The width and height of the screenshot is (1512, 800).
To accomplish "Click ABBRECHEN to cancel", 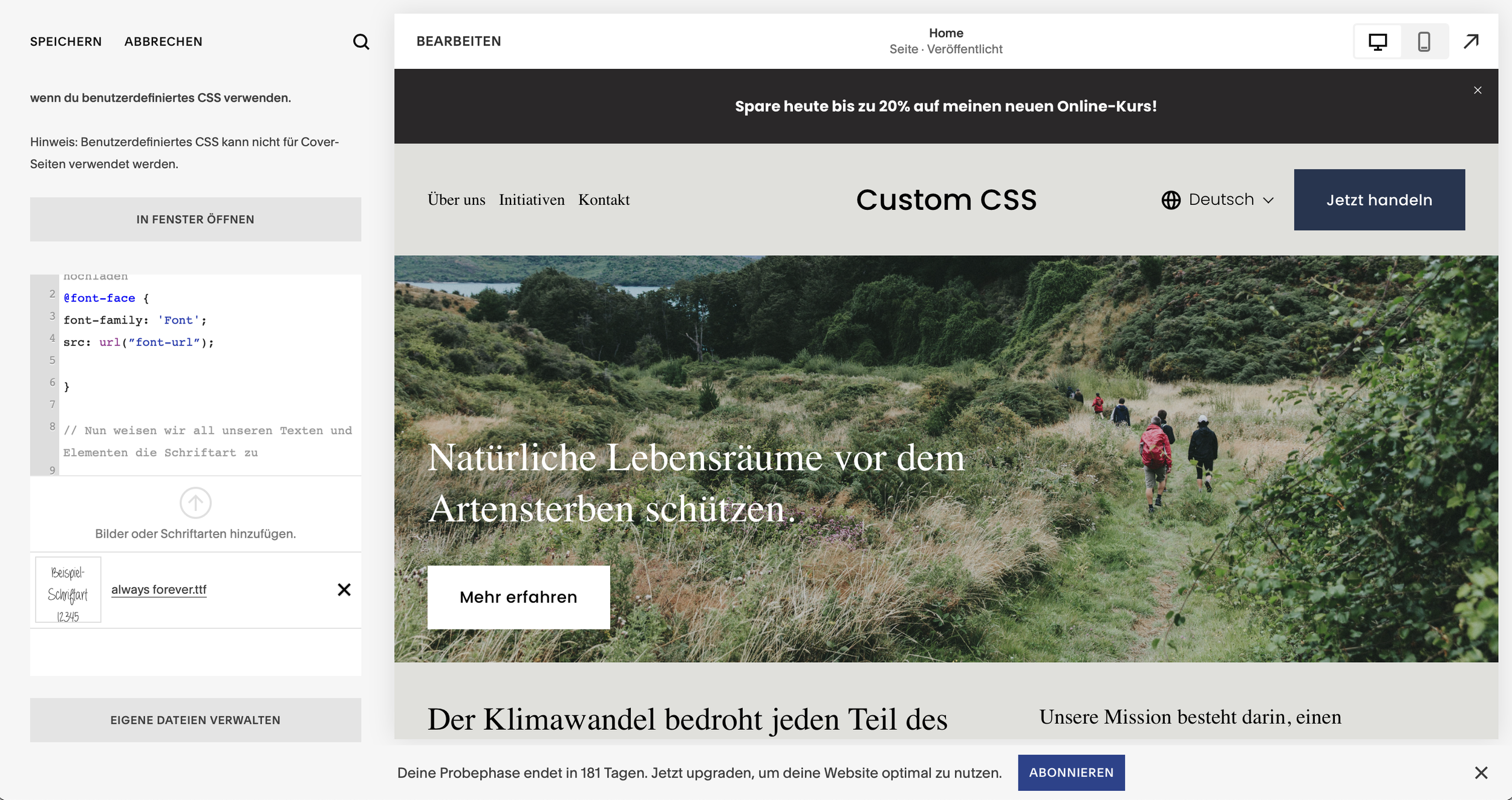I will coord(163,42).
